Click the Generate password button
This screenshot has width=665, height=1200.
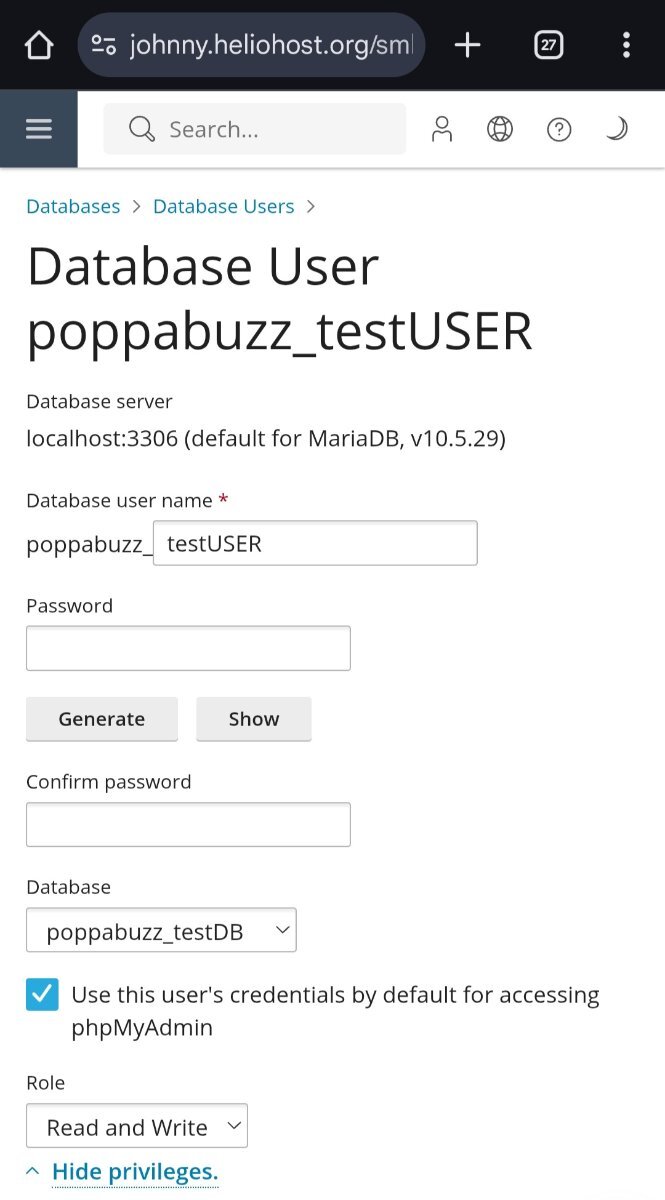point(101,719)
